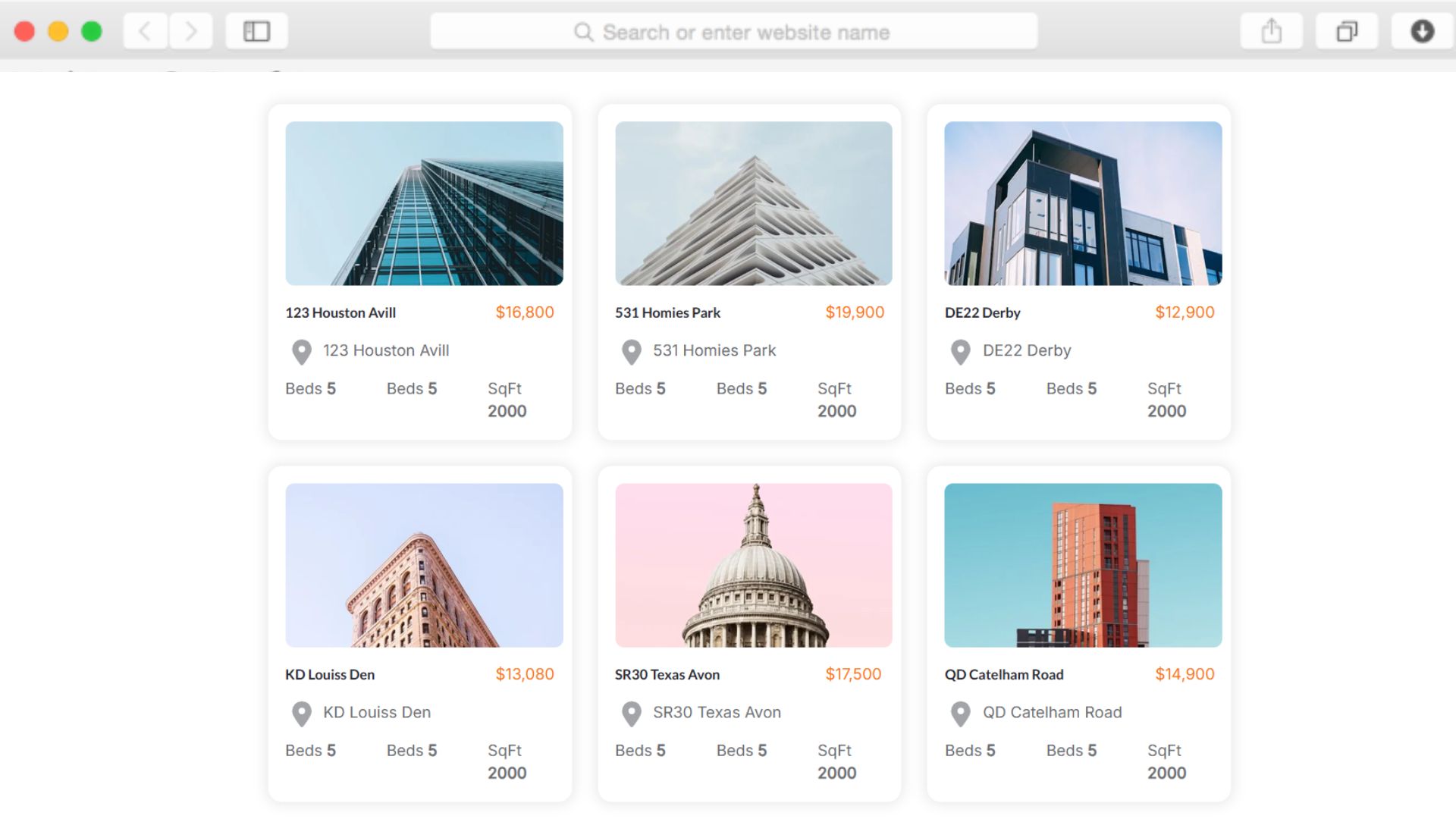Click the QD Catelham Road listing title

coord(1003,674)
